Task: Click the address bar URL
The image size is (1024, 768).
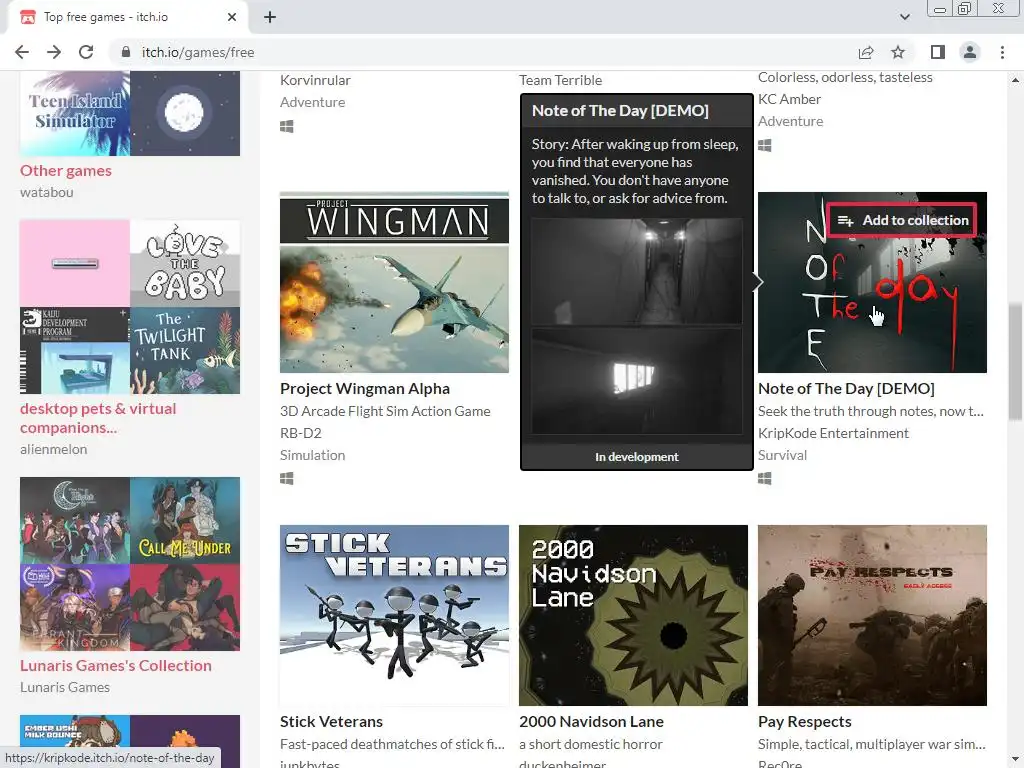Action: click(198, 52)
